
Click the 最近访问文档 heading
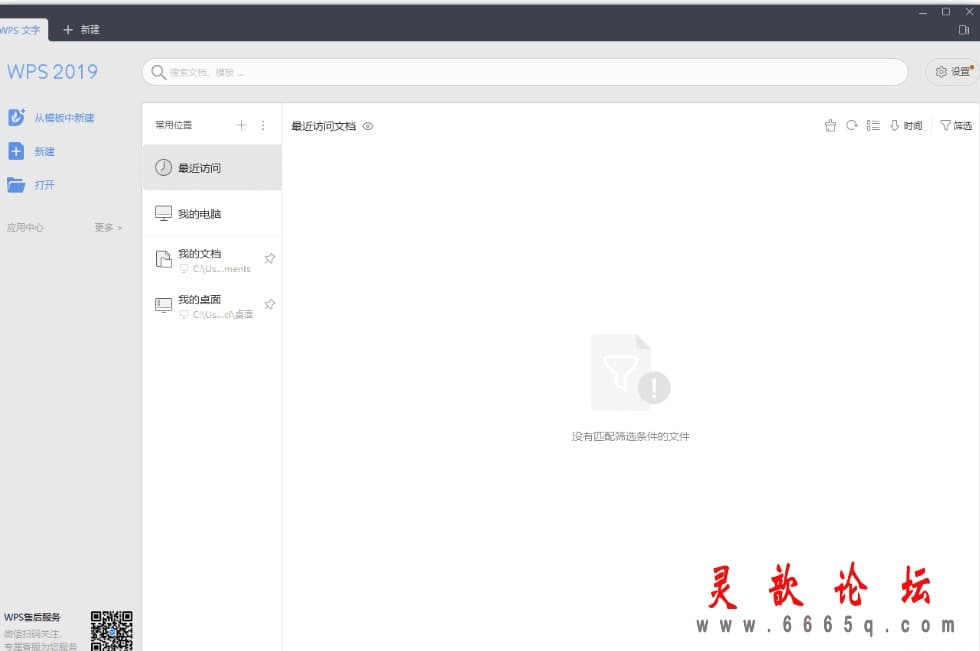323,126
